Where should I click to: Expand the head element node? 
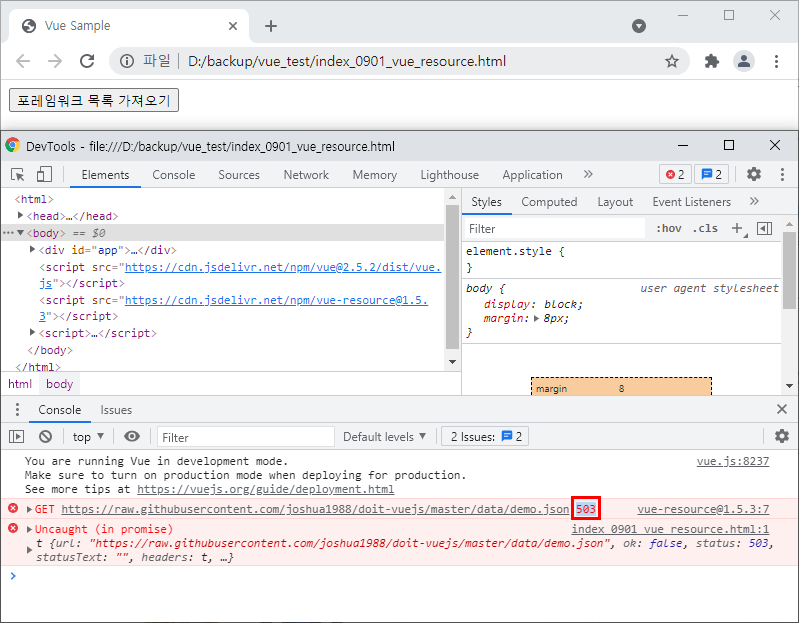click(20, 215)
